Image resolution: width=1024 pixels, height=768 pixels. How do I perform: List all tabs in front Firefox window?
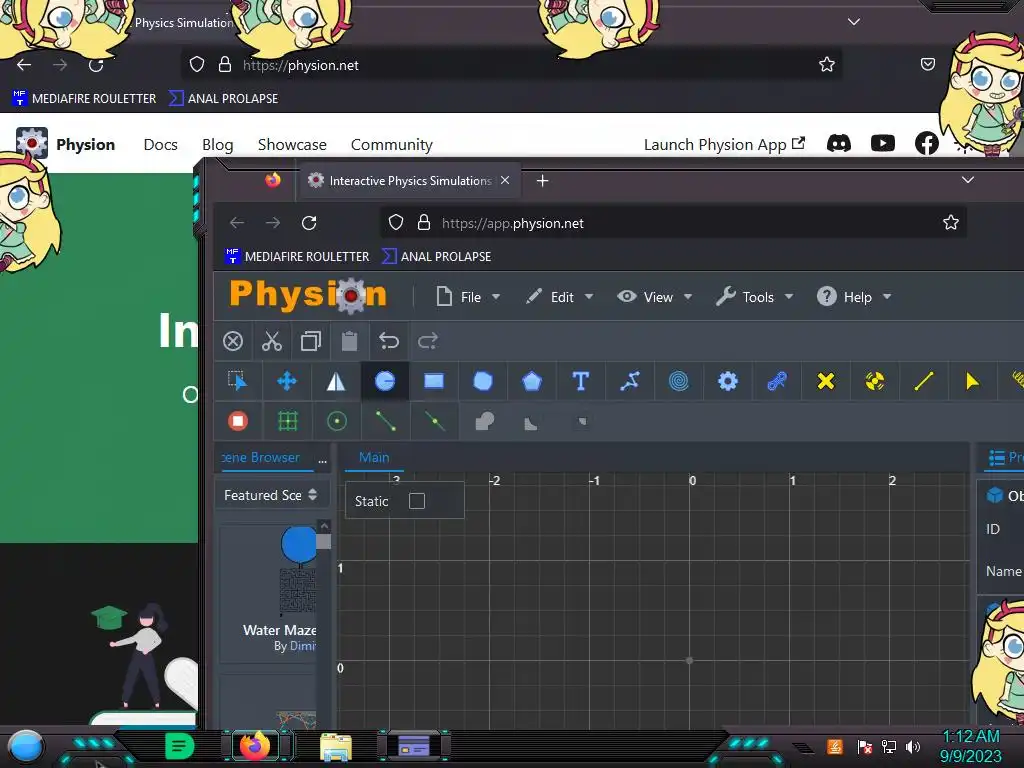point(968,180)
